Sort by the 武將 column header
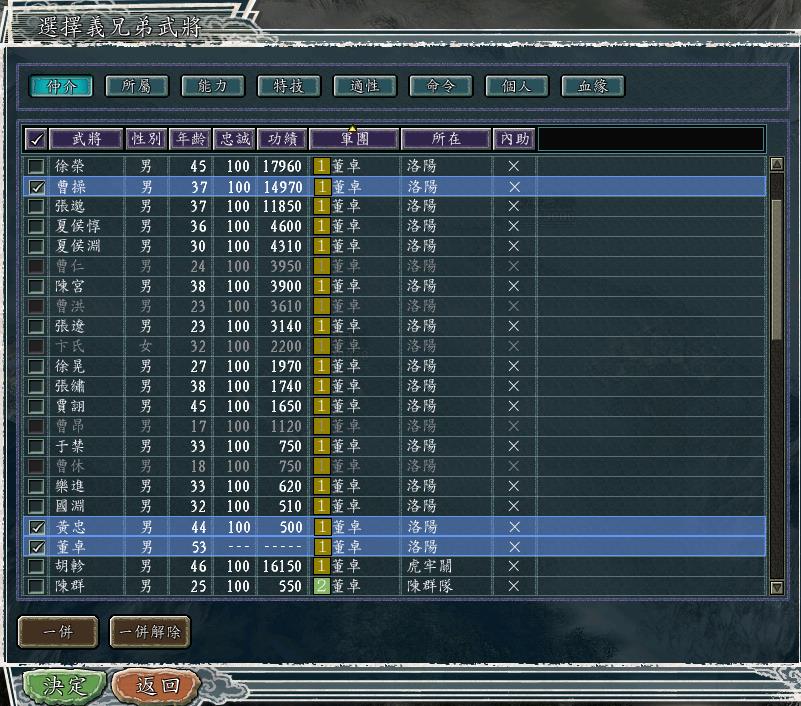The image size is (801, 706). tap(86, 138)
